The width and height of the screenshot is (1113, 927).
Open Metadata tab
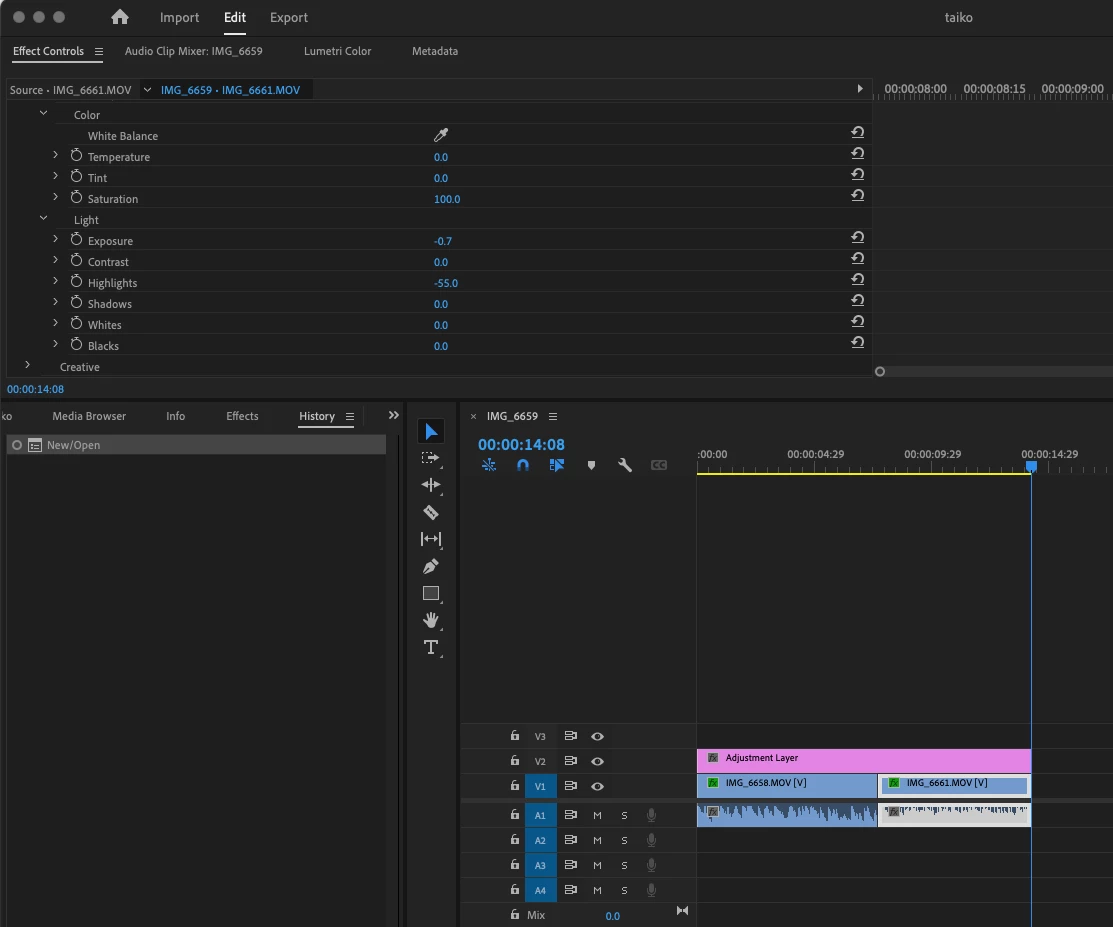tap(434, 51)
